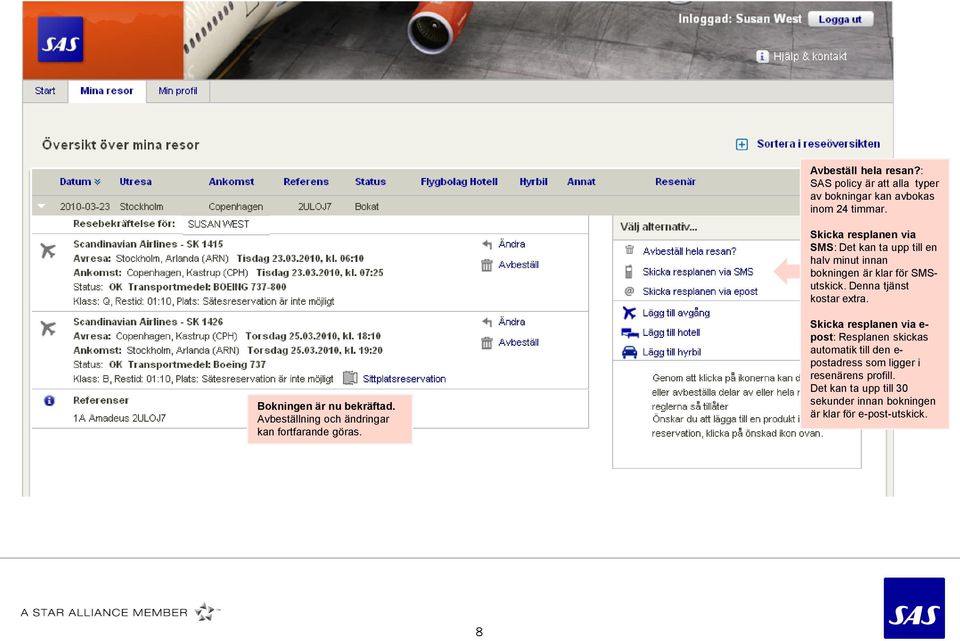Click the Ändra link for SK 1415

coord(512,244)
